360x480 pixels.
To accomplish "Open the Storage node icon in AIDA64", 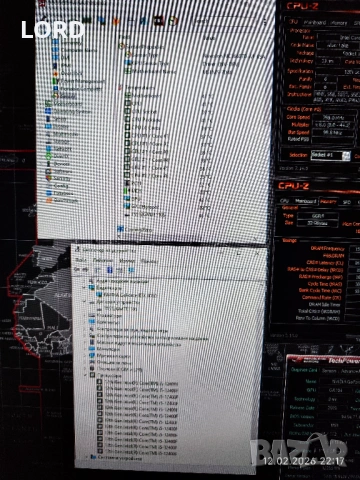I will (48, 141).
